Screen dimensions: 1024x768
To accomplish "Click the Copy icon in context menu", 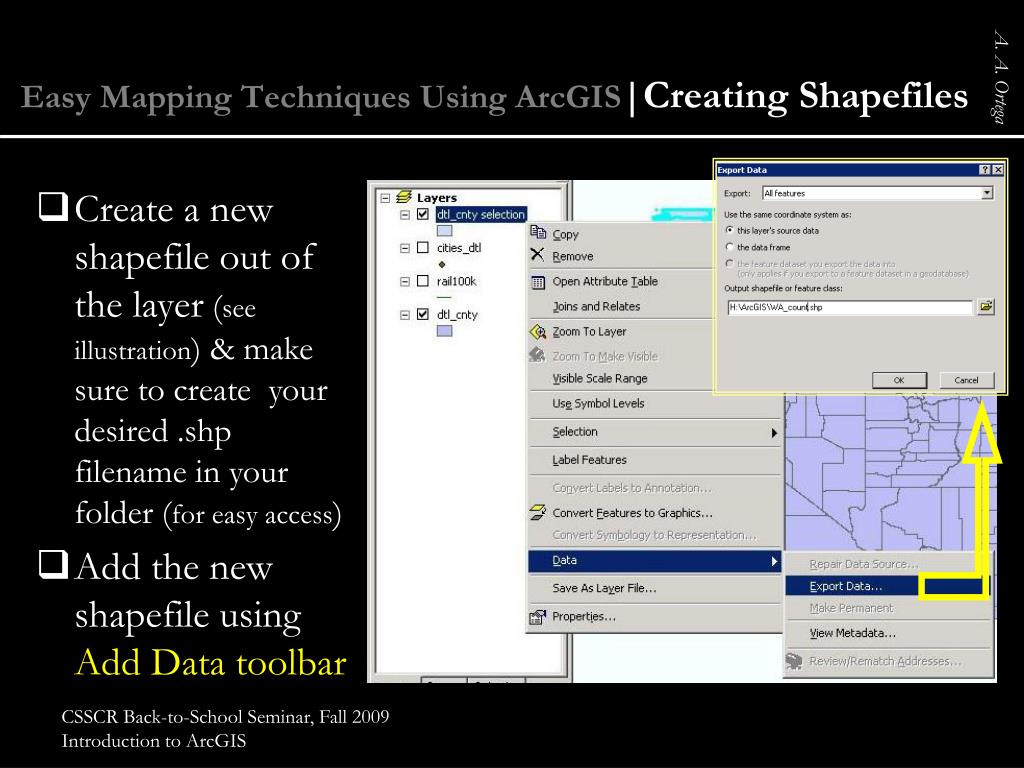I will [538, 232].
